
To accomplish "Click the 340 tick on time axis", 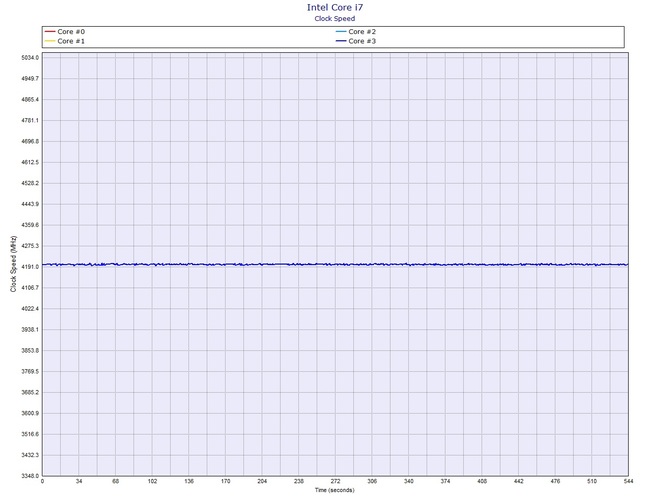I will (x=408, y=481).
